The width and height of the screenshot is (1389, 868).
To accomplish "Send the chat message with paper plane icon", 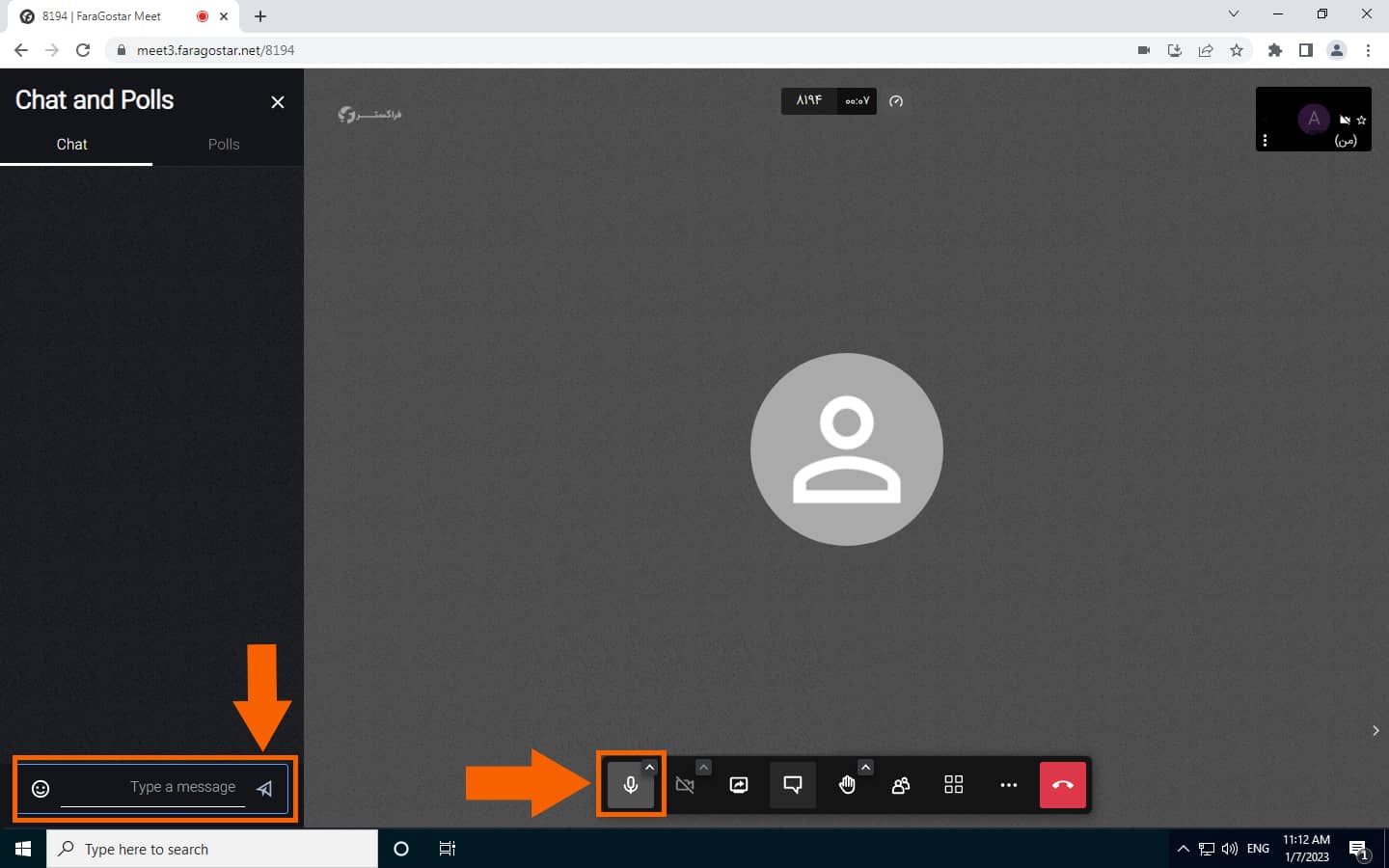I will point(264,789).
